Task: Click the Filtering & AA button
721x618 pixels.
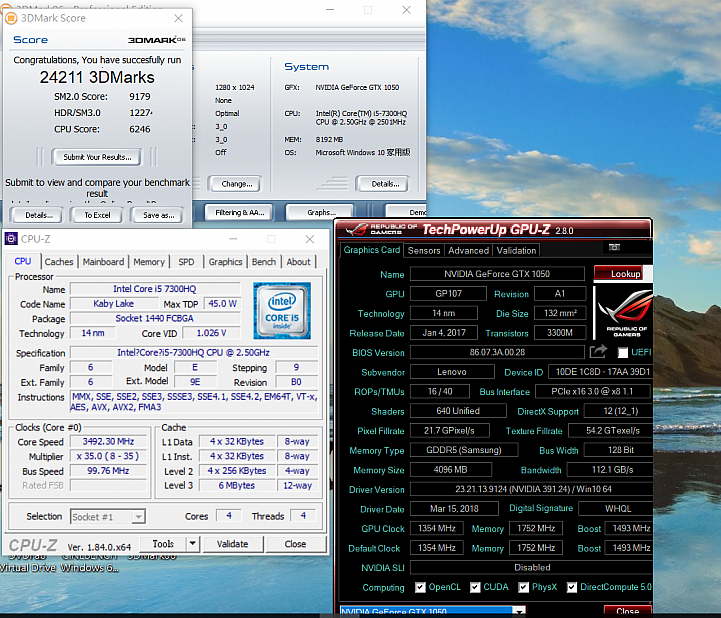Action: (x=240, y=212)
